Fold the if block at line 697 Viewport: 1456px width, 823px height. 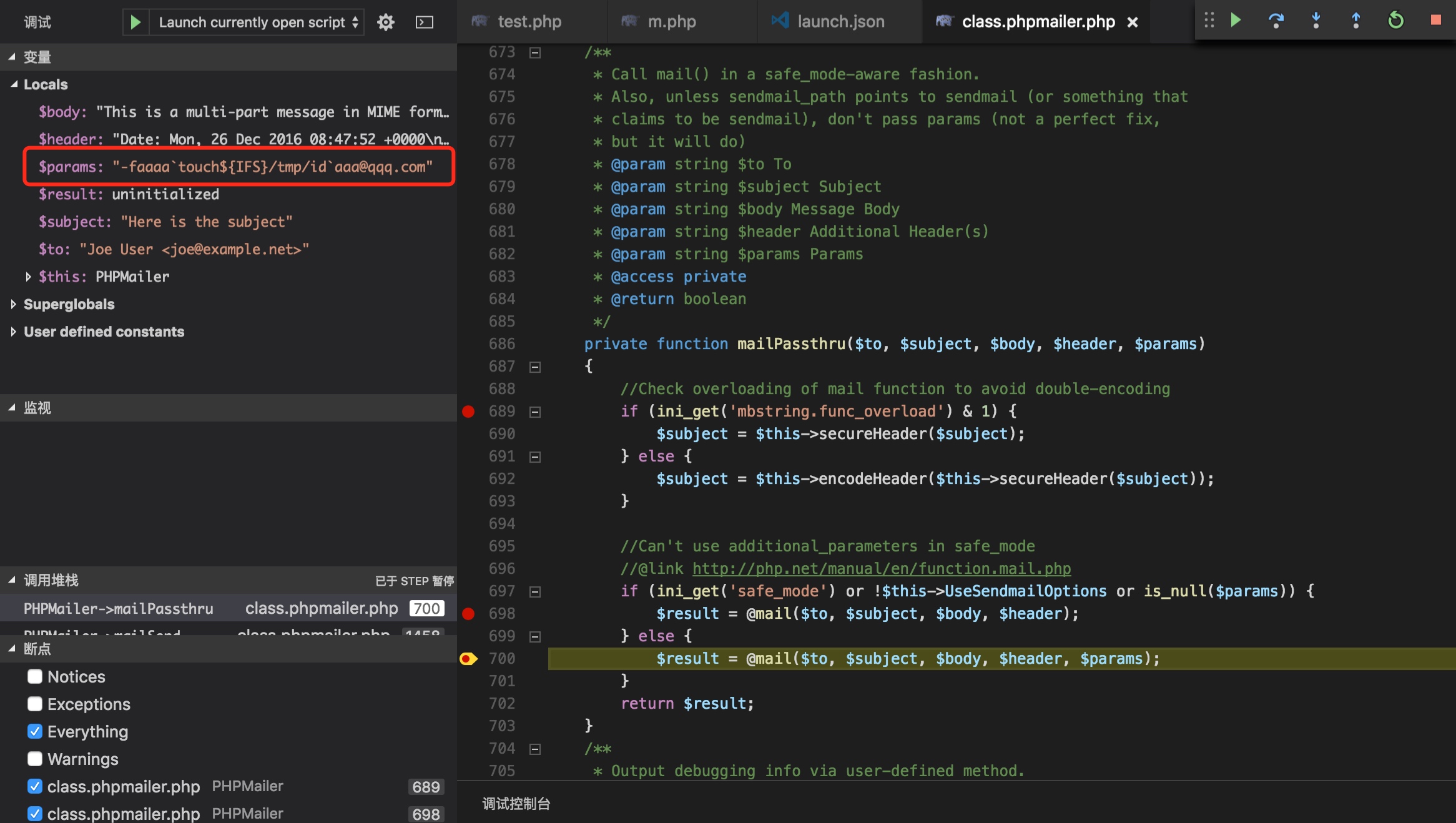535,592
